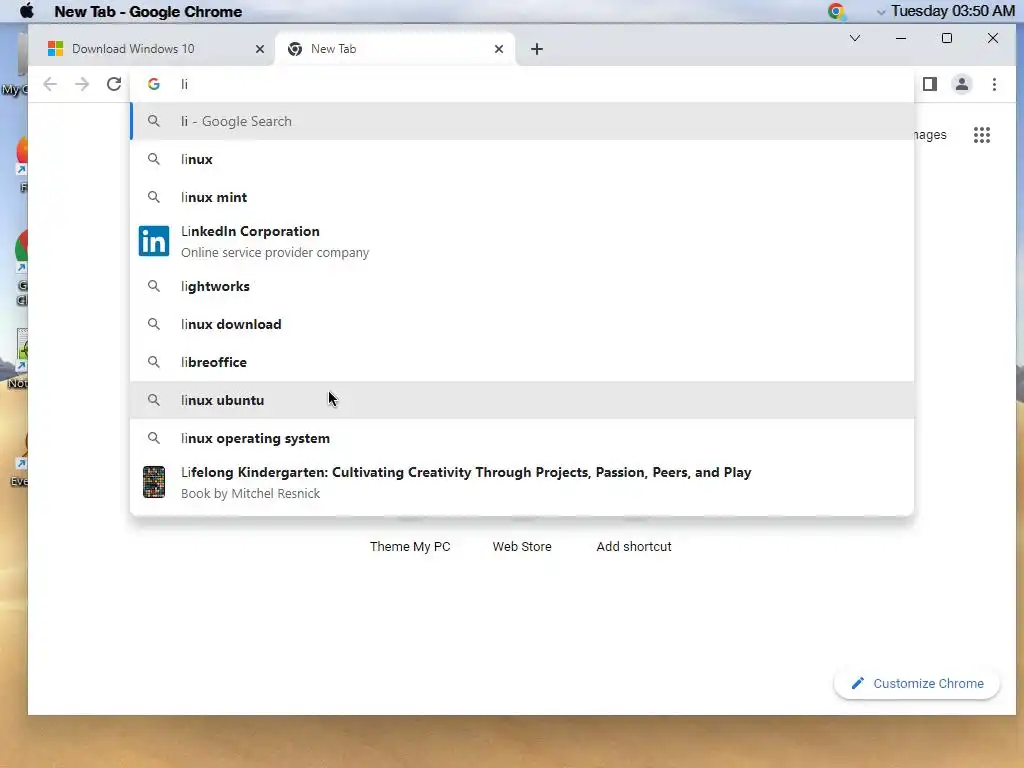
Task: Go back using the back arrow
Action: point(50,84)
